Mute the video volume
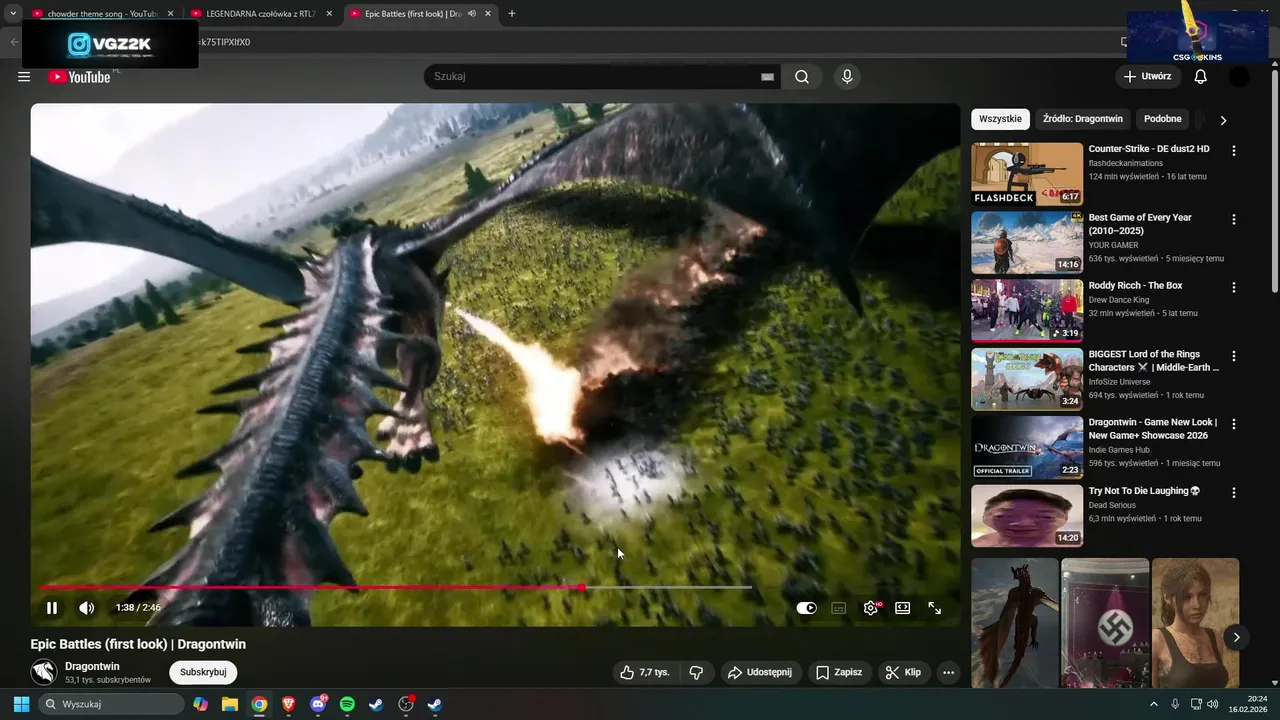 (x=87, y=608)
